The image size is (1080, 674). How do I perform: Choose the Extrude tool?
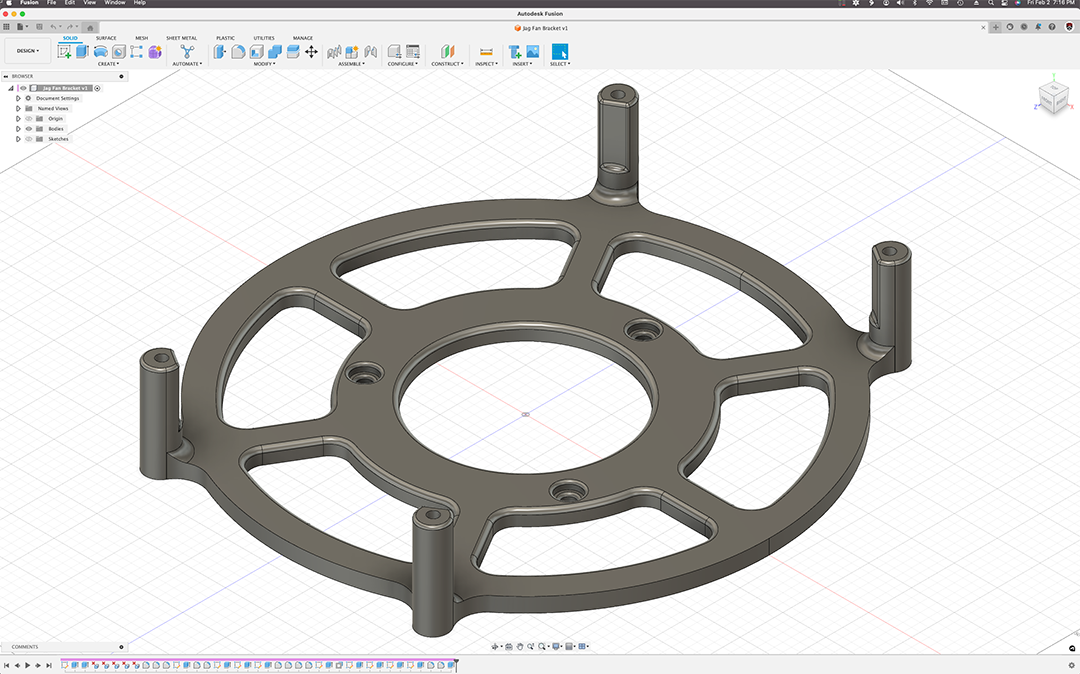click(83, 52)
